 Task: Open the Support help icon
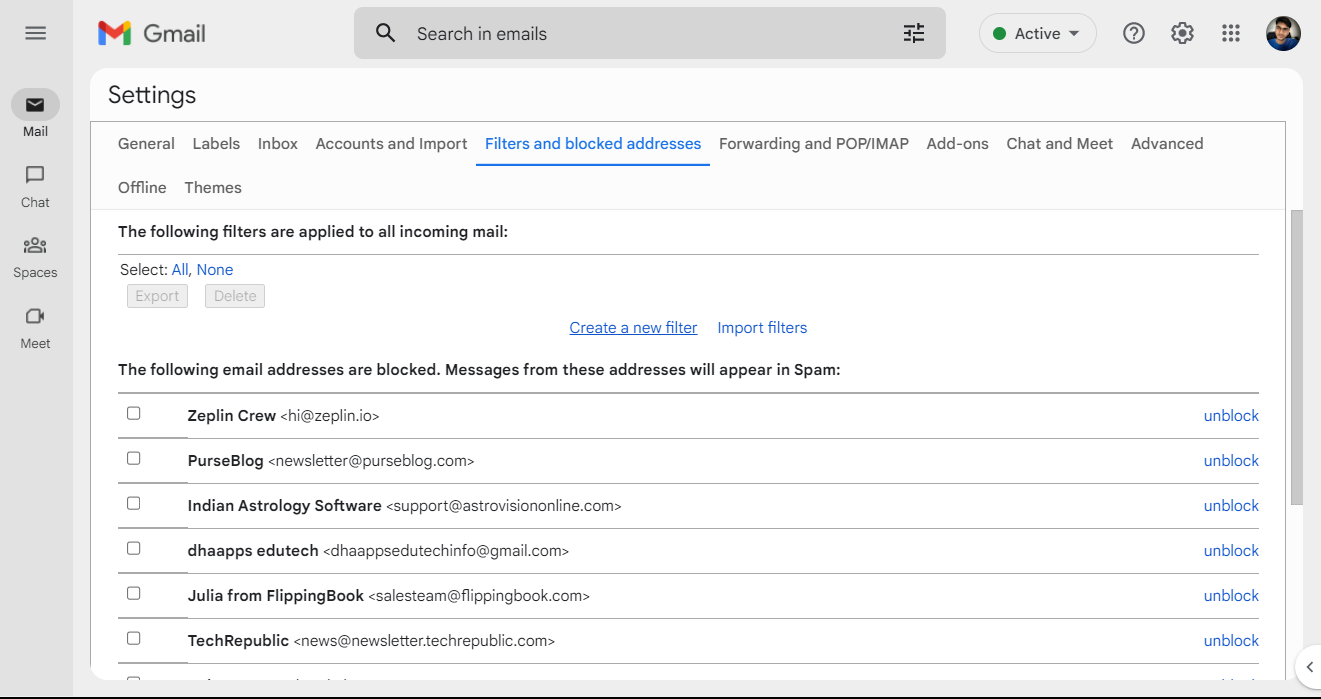pyautogui.click(x=1133, y=33)
